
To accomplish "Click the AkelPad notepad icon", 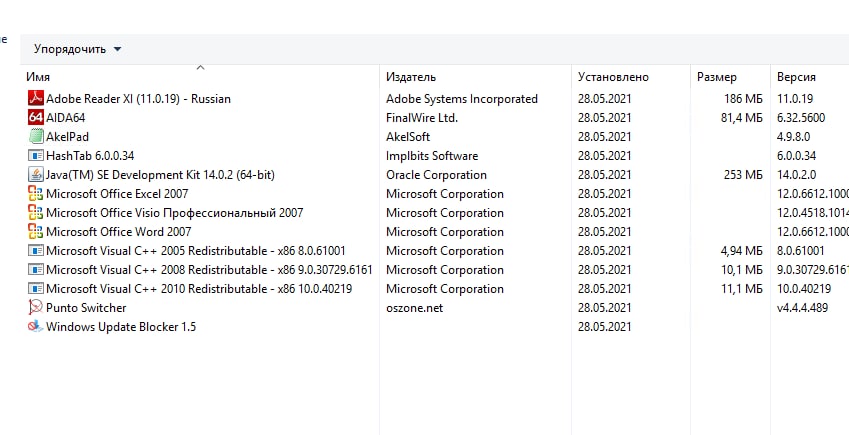I will pyautogui.click(x=35, y=137).
